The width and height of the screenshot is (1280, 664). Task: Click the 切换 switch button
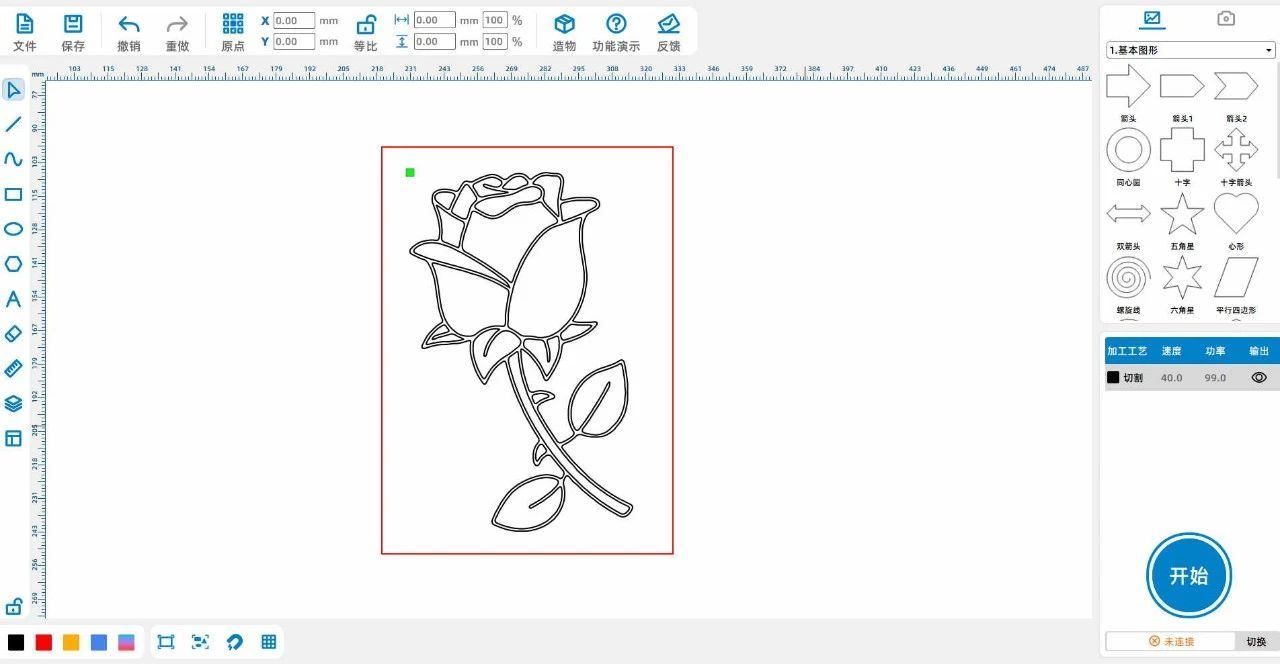click(1256, 641)
